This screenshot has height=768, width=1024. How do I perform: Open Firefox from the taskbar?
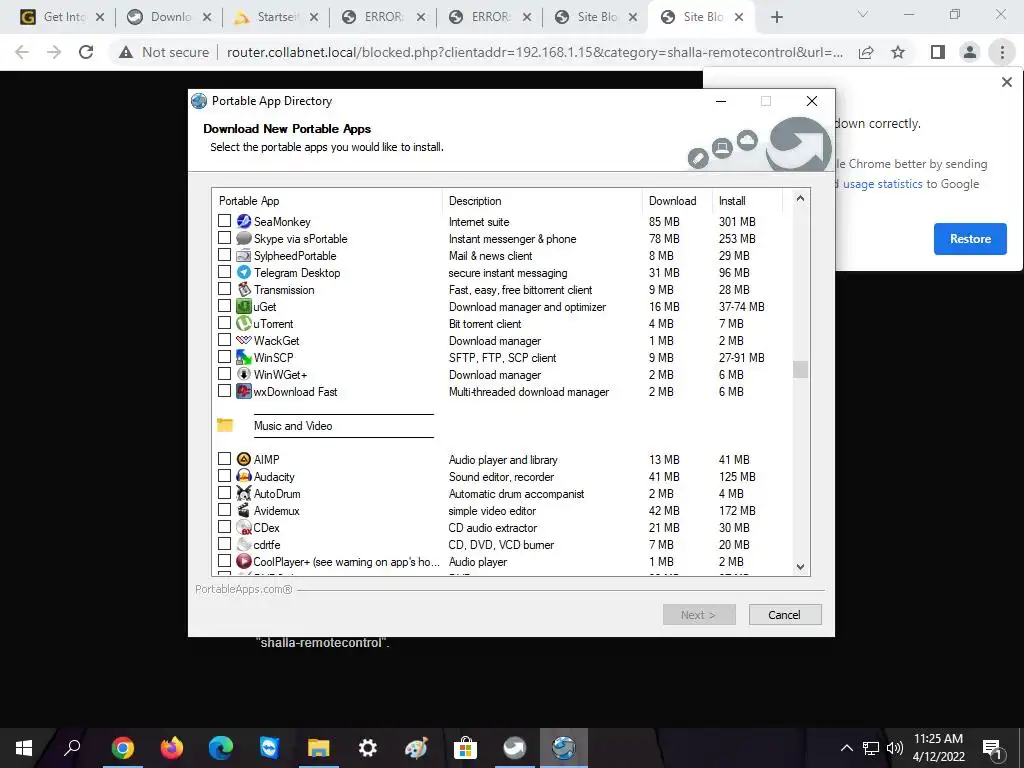click(x=172, y=748)
